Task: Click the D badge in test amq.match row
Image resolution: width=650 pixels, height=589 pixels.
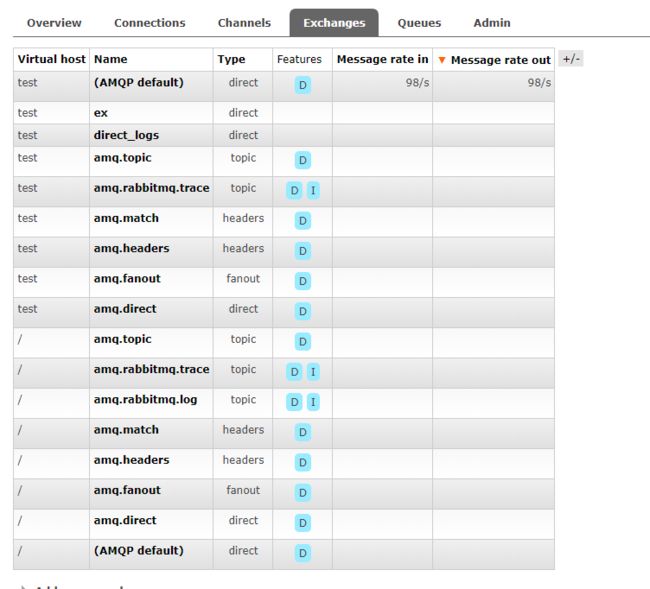Action: coord(303,221)
